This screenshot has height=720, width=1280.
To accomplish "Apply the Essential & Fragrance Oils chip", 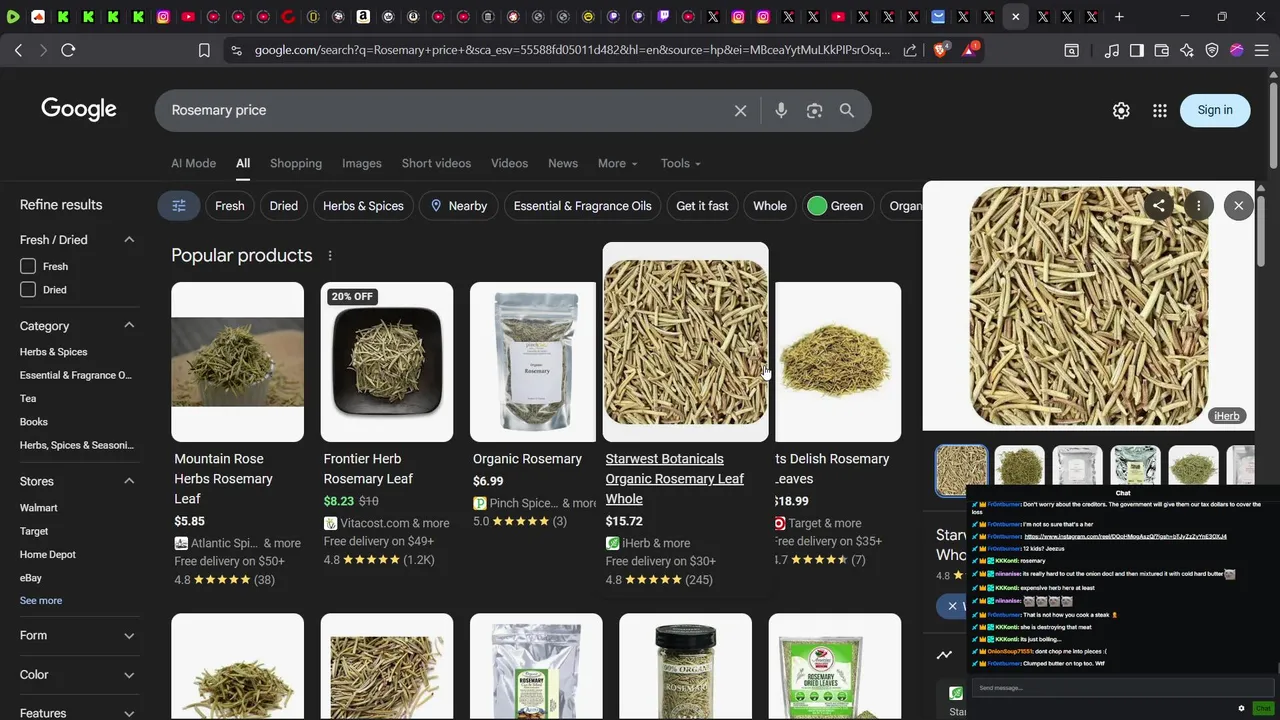I will pyautogui.click(x=582, y=206).
